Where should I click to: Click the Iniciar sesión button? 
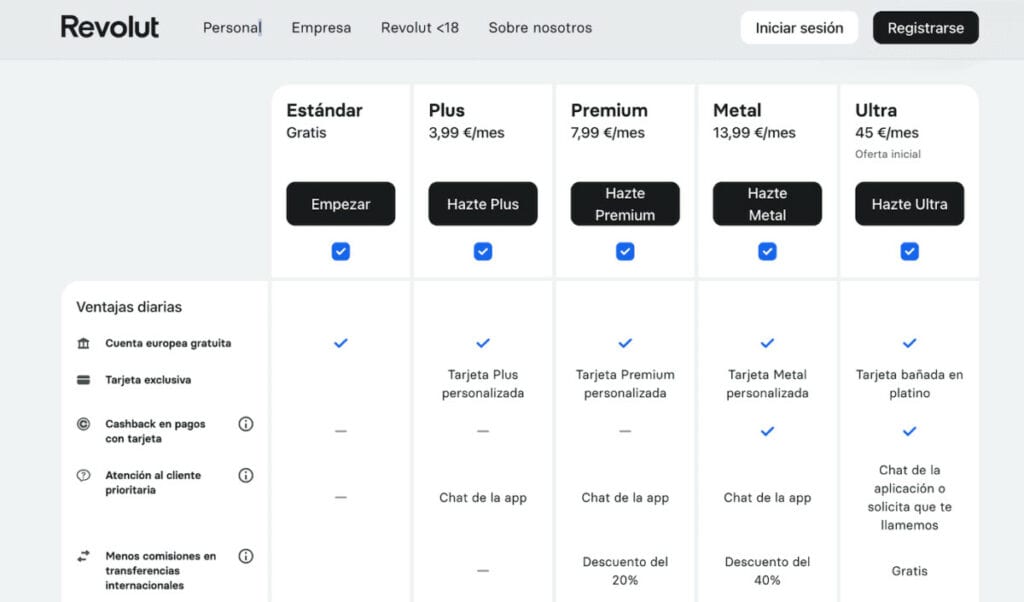pos(799,28)
